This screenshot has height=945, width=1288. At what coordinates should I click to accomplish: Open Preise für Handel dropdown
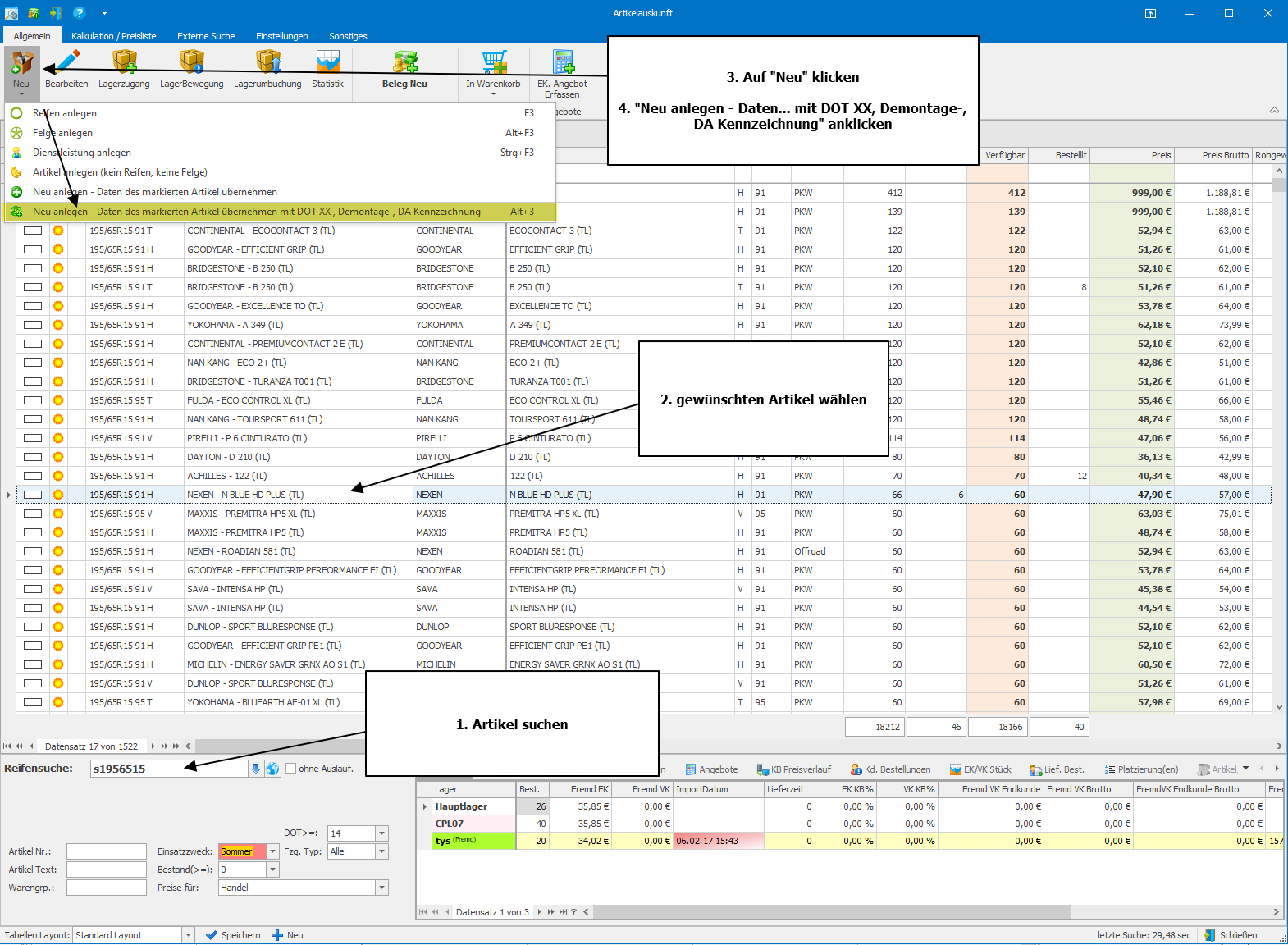click(381, 888)
